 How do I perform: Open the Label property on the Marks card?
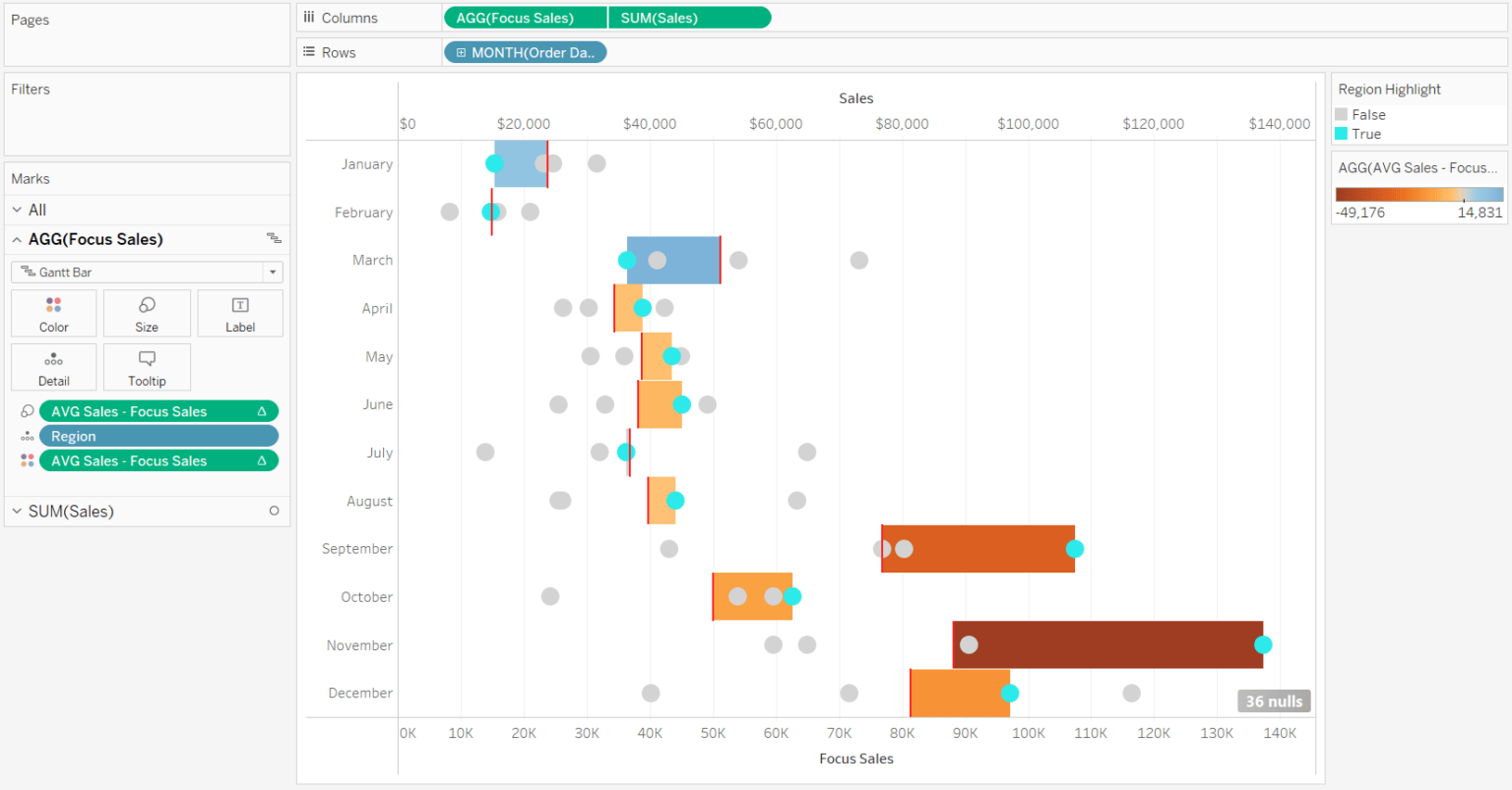click(239, 313)
